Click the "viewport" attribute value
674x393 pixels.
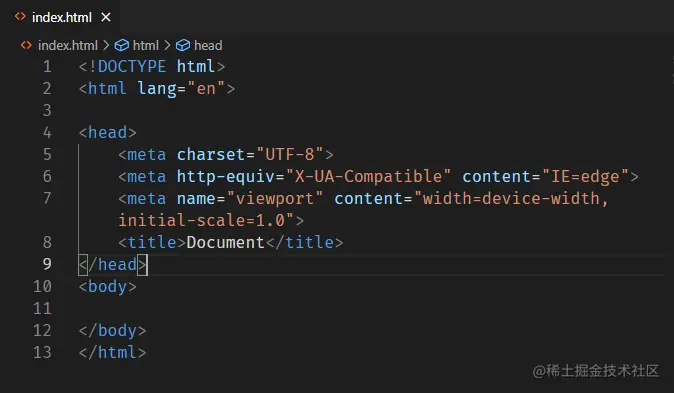point(275,198)
